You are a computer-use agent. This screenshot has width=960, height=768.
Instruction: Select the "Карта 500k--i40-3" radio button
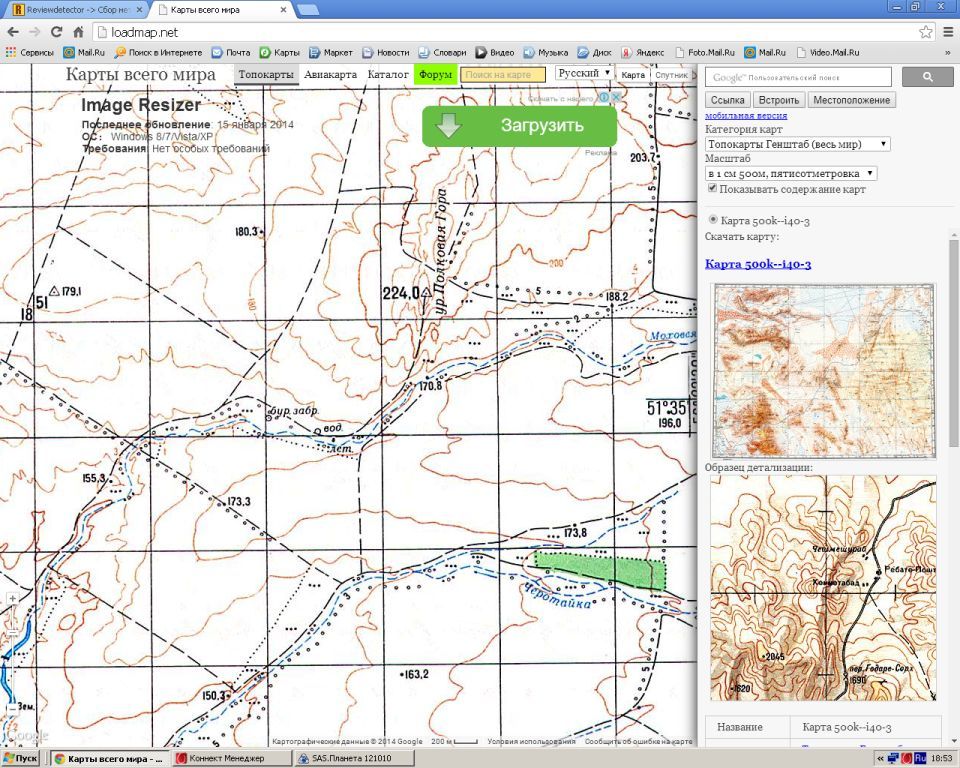(x=713, y=220)
